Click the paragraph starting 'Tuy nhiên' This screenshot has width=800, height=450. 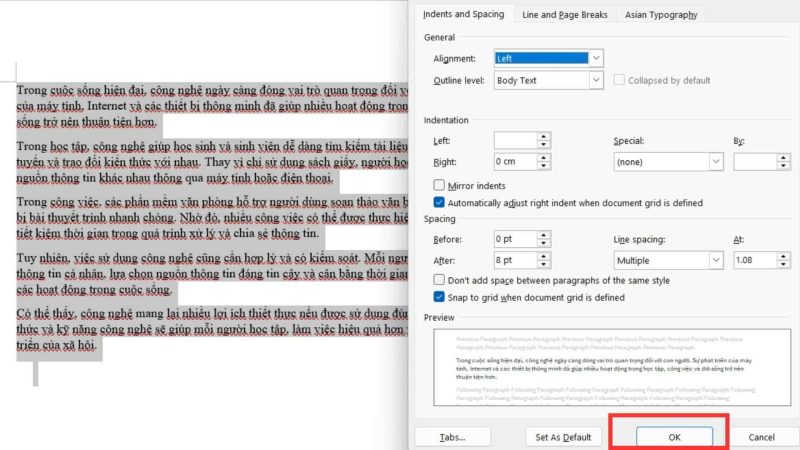point(212,274)
